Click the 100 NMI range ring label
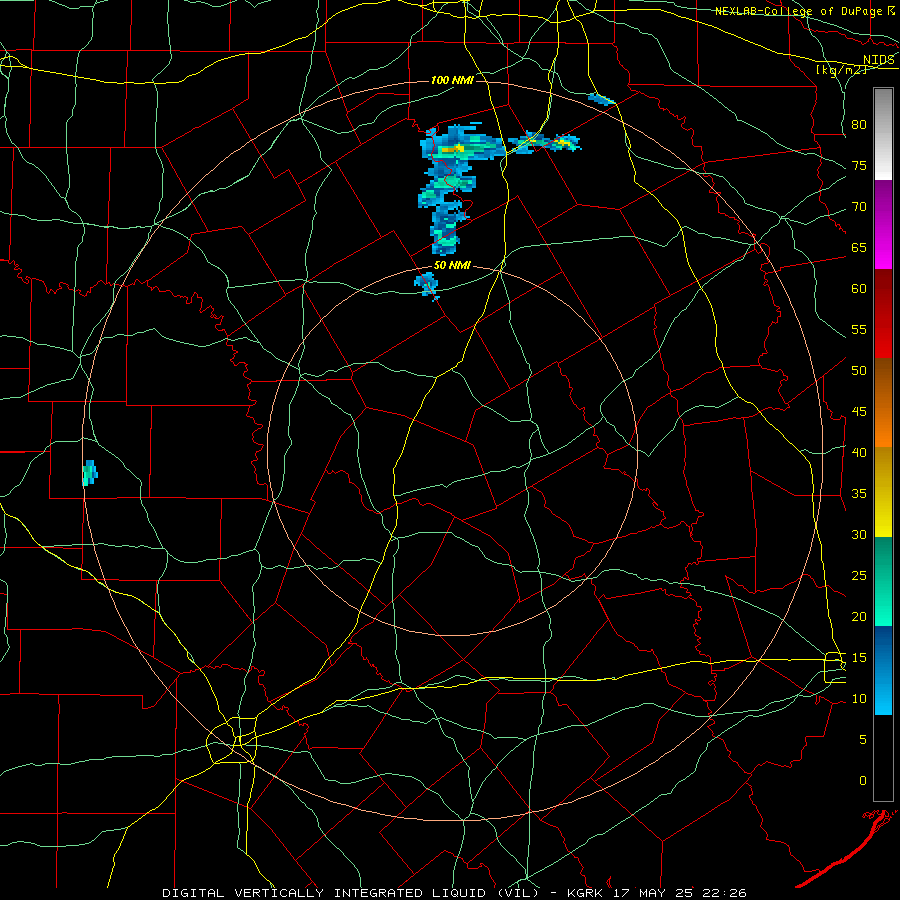900x900 pixels. click(452, 80)
